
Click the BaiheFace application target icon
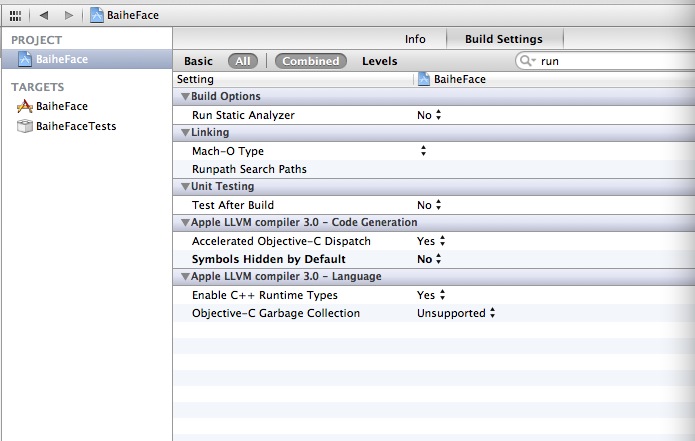click(25, 106)
